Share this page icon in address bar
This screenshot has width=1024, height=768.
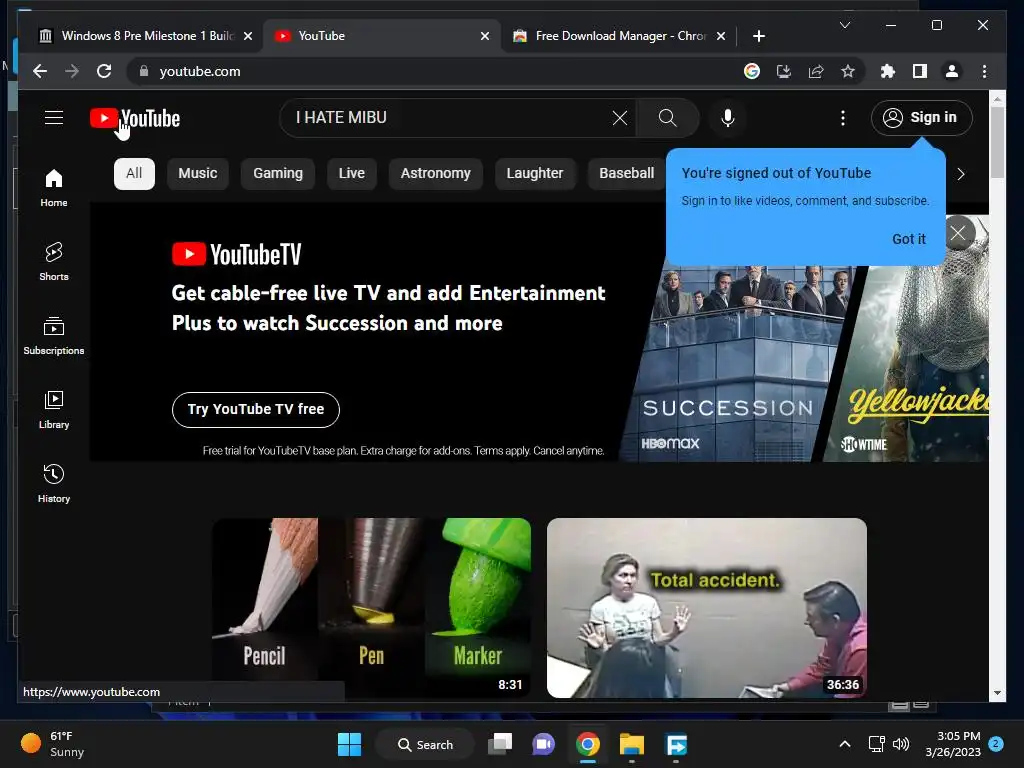click(816, 71)
